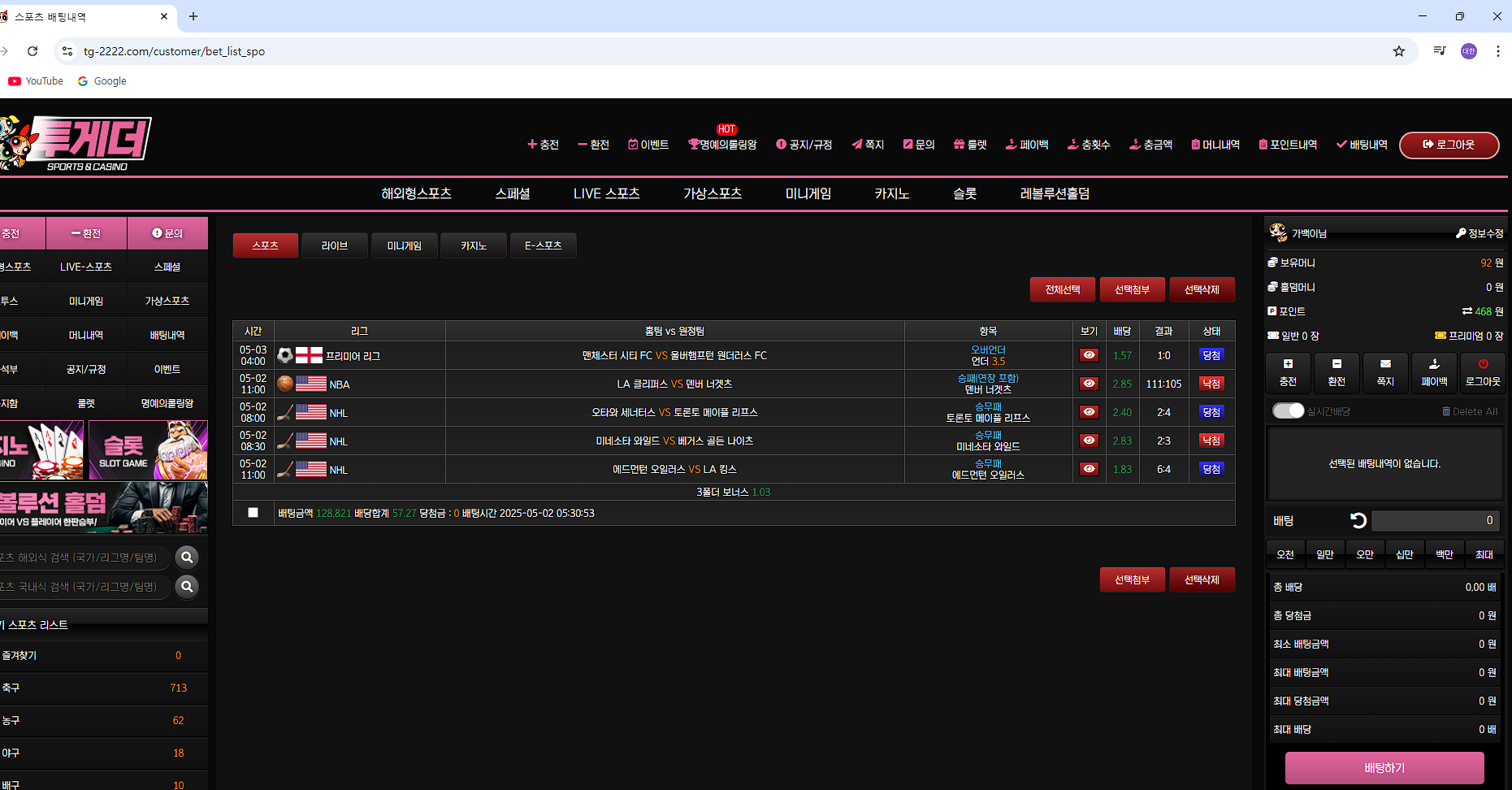Open the 환전 link in top navigation

[x=593, y=145]
